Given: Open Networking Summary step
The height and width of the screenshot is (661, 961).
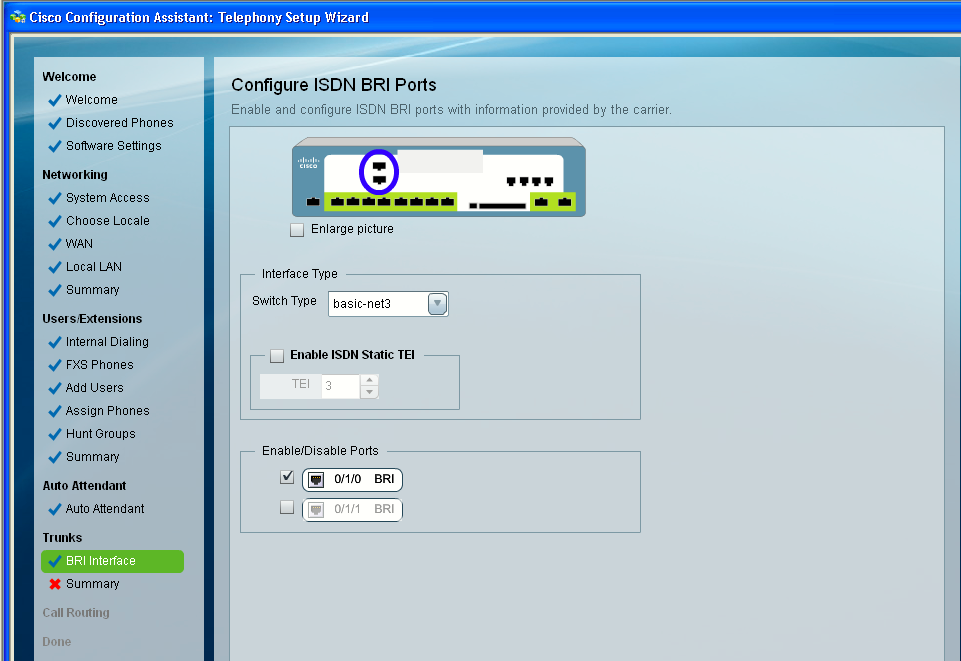Looking at the screenshot, I should pyautogui.click(x=93, y=290).
